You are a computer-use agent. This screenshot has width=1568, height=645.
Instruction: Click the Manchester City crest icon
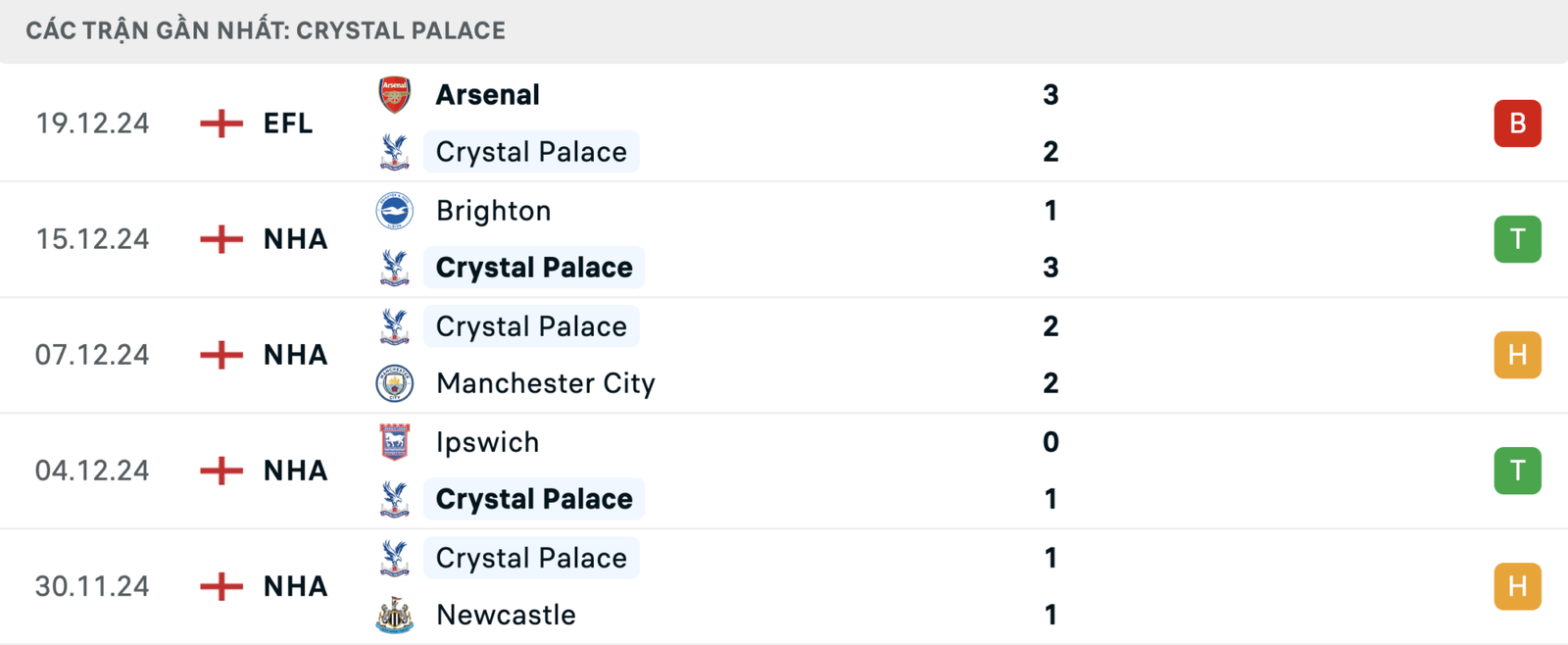click(x=395, y=383)
